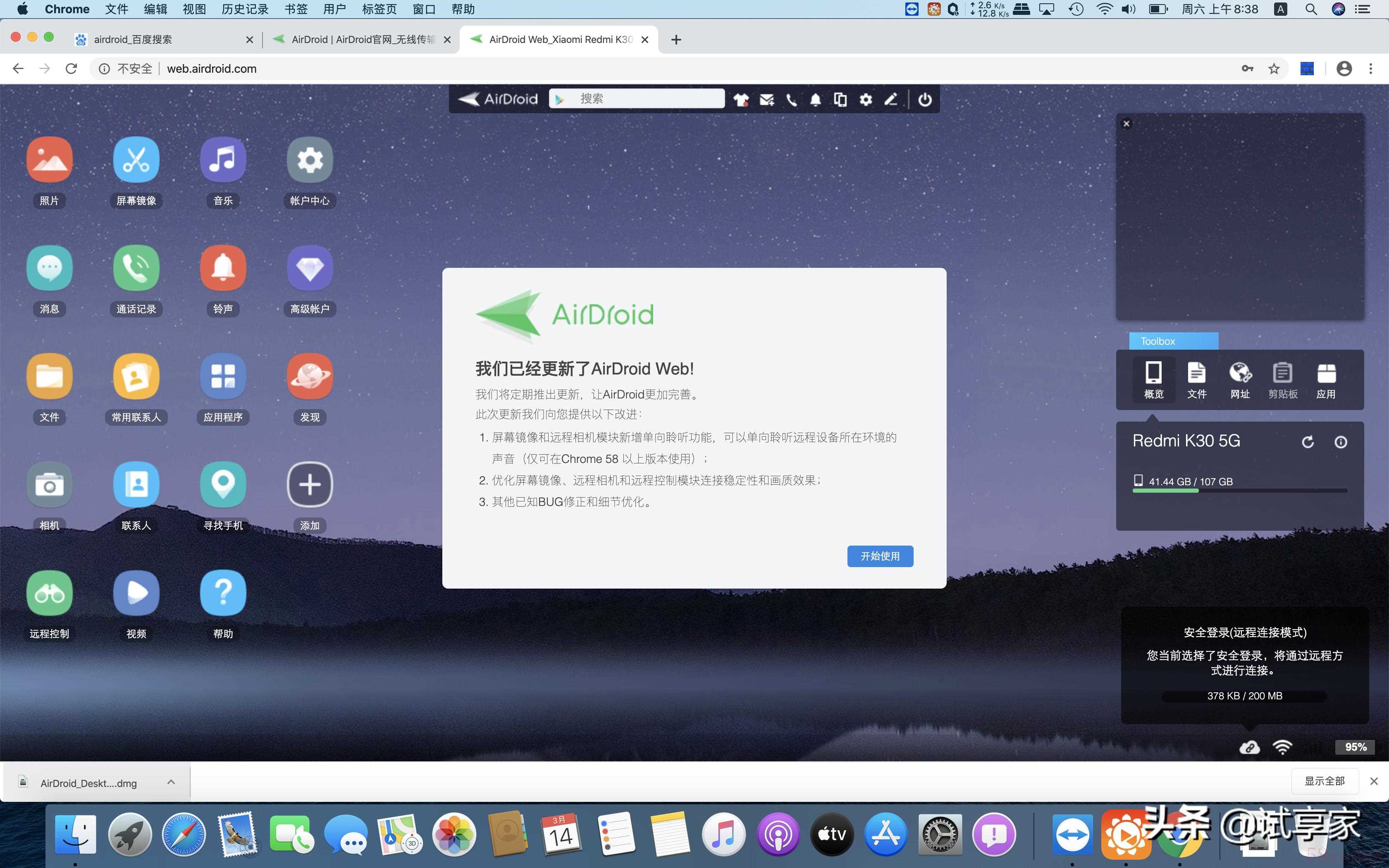Click the 378 KB / 200 MB quota bar
Viewport: 1389px width, 868px height.
1244,696
